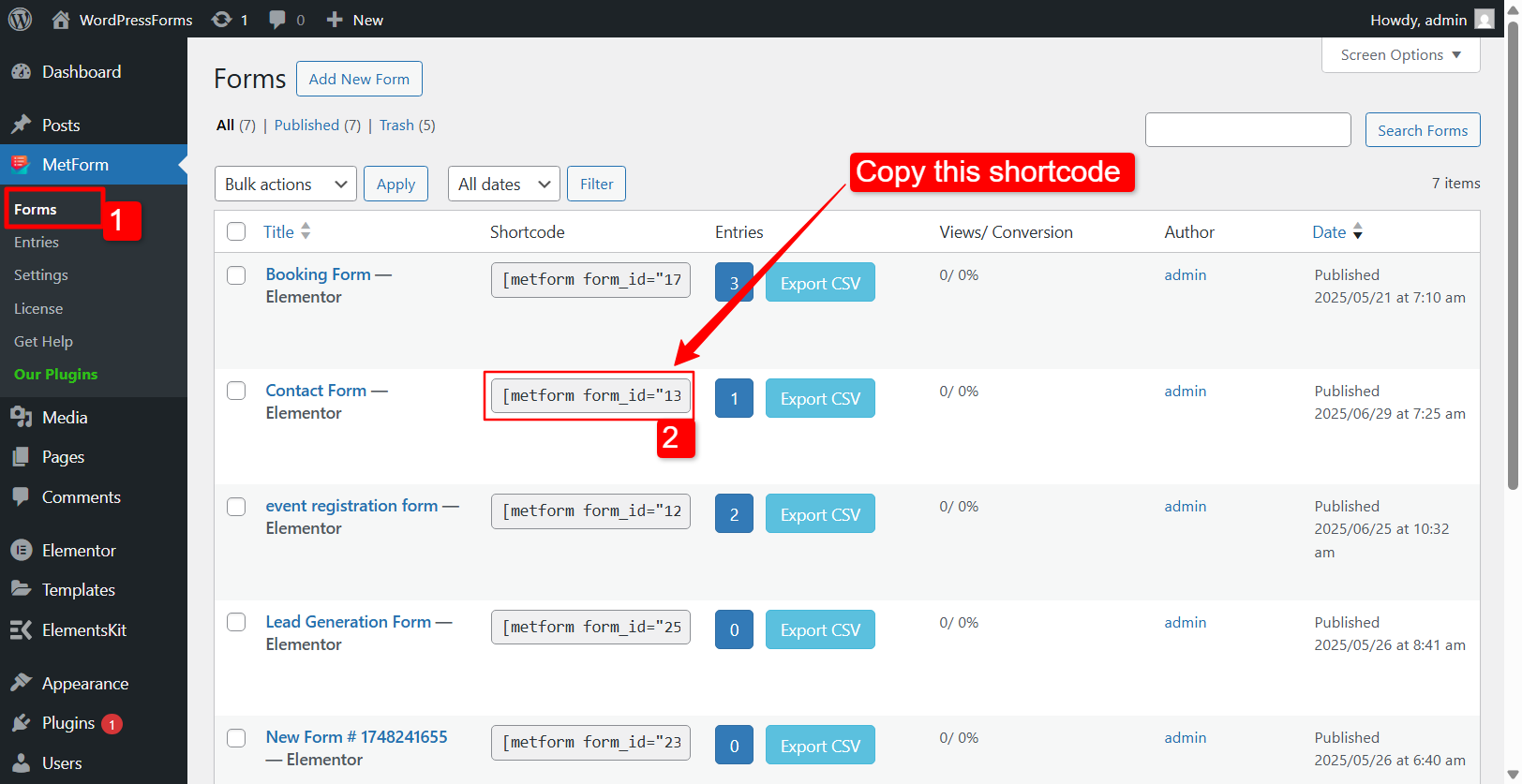
Task: View Contact Form's 1 entry
Action: coord(734,398)
